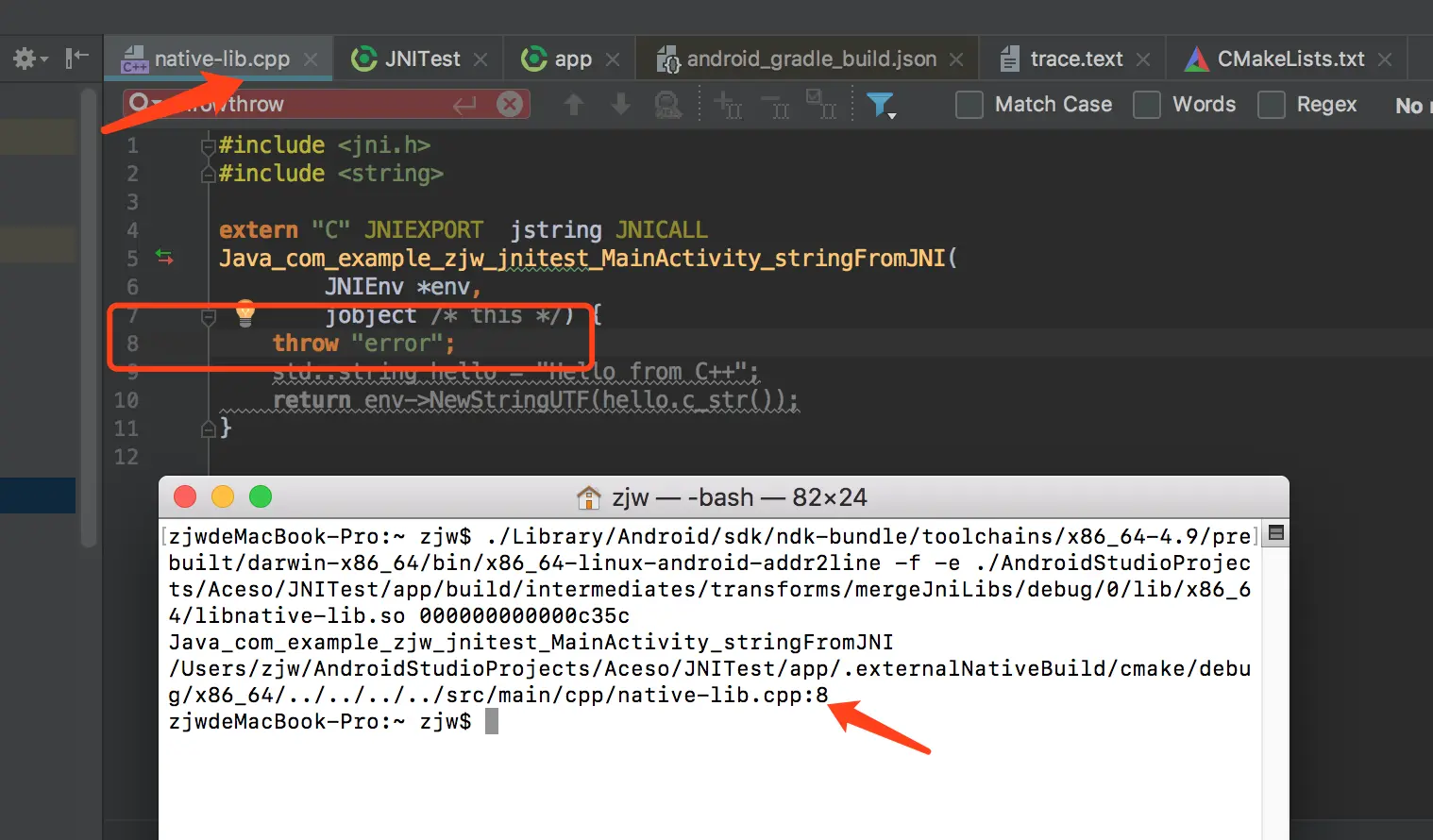Click the gutter related-declaration icon on line 5
Image resolution: width=1433 pixels, height=840 pixels.
click(164, 257)
